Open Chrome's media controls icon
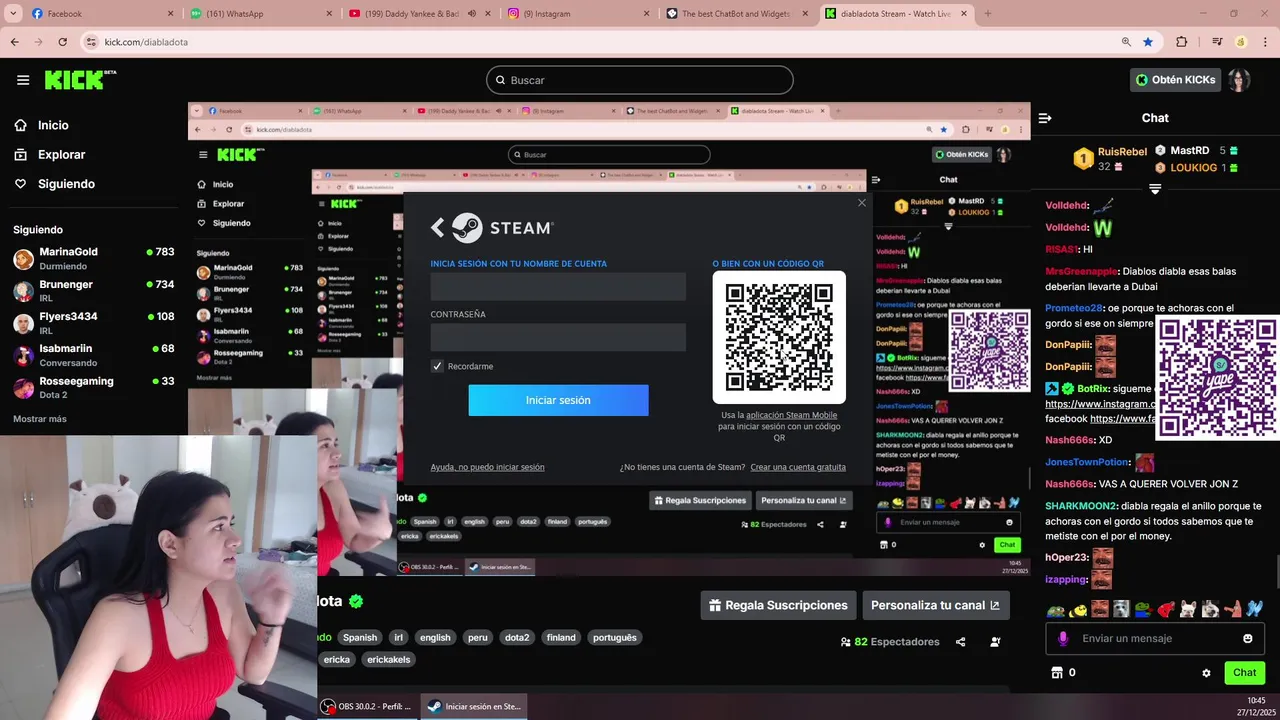Screen dimensions: 1280x720 1217,42
